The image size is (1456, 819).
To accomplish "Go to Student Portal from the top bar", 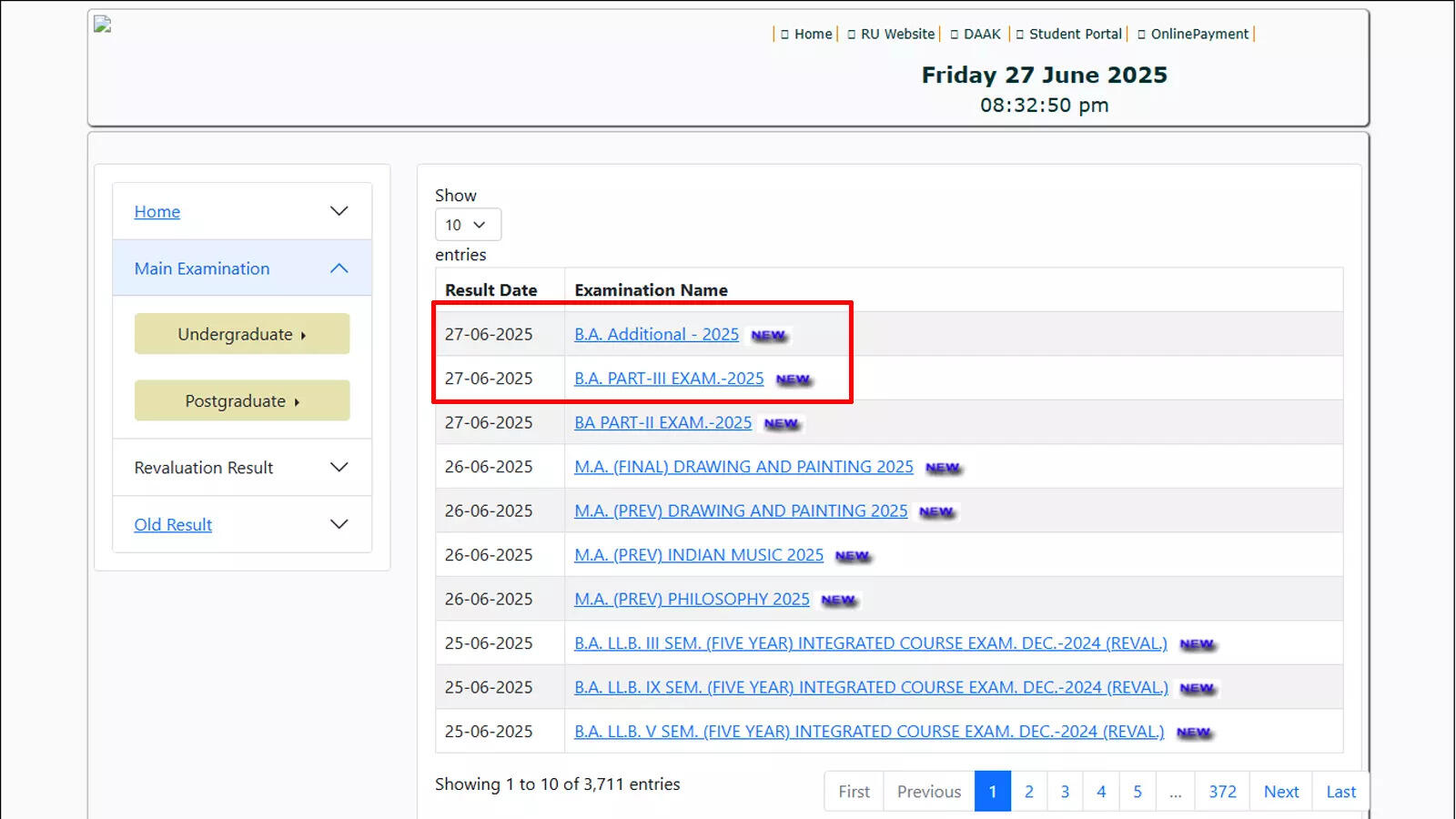I will coord(1076,34).
